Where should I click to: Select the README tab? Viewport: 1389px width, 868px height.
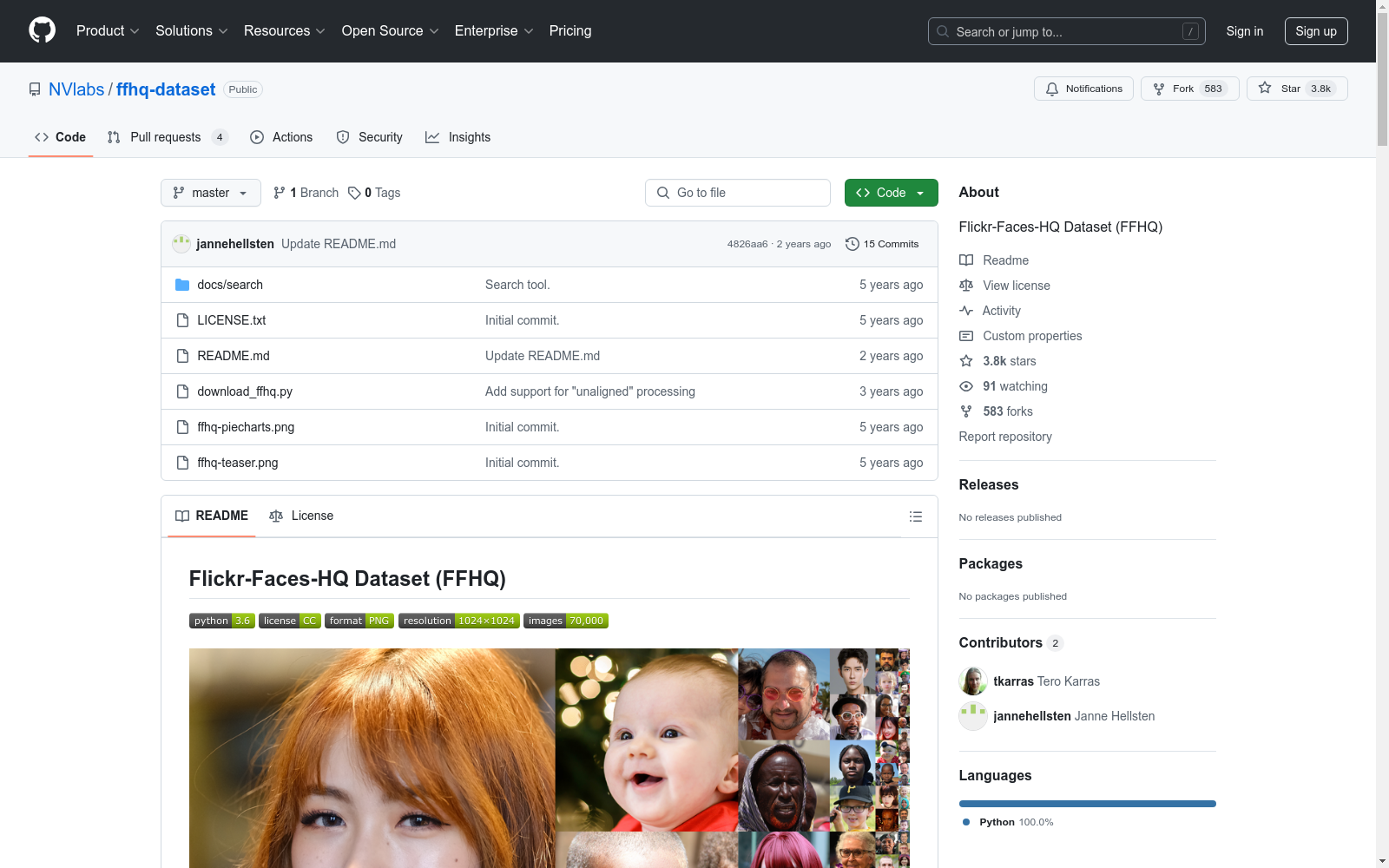coord(212,516)
